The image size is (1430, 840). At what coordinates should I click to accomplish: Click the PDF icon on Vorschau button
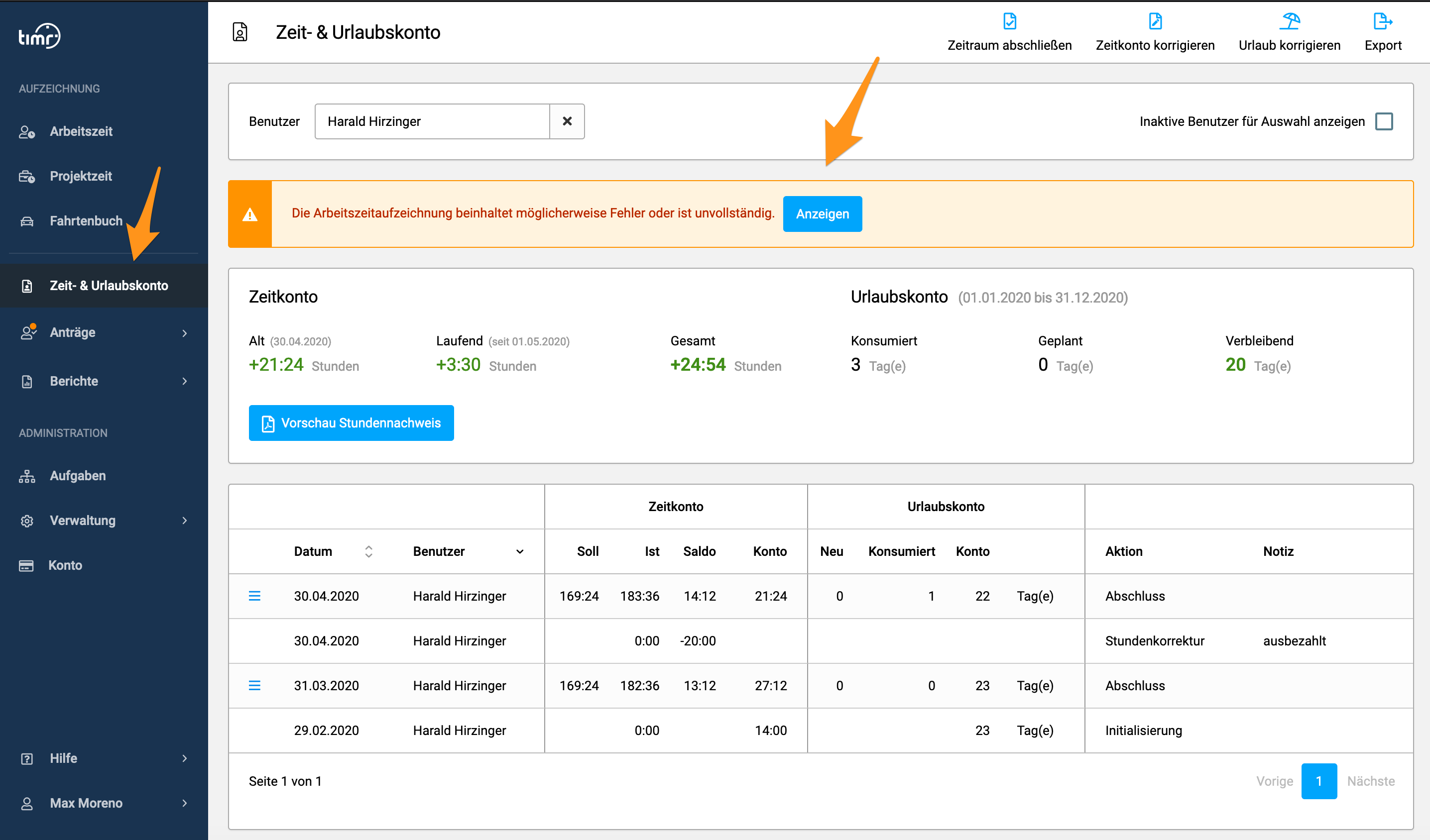coord(268,423)
